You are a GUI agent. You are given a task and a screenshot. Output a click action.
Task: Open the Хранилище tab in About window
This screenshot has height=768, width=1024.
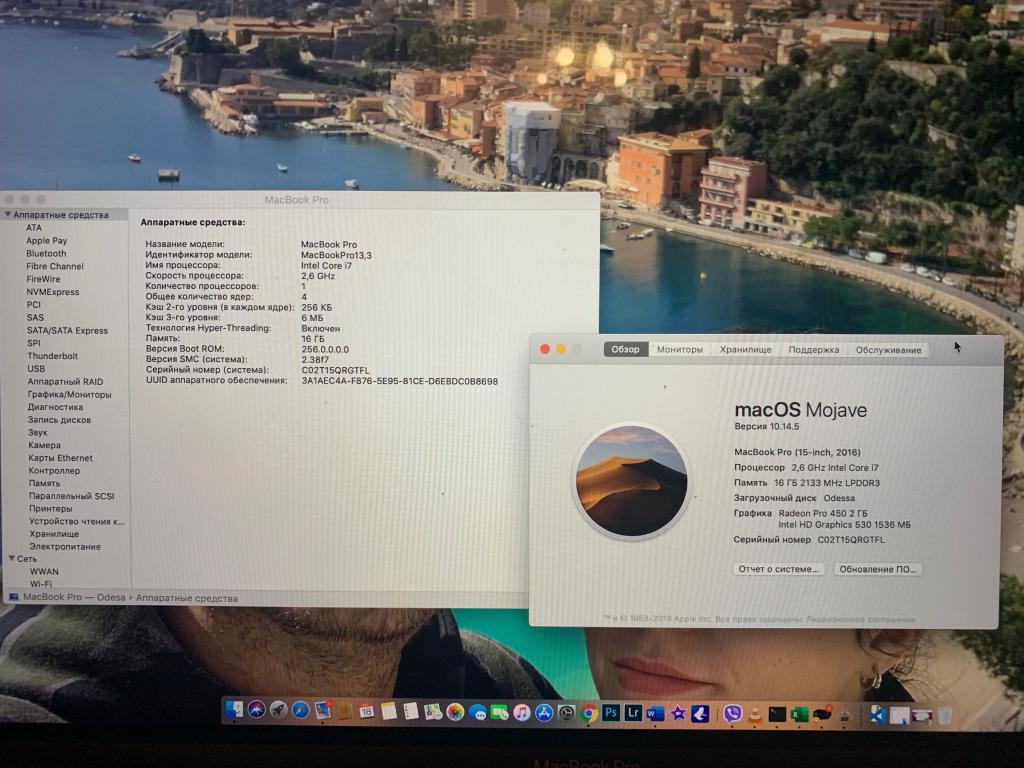tap(745, 349)
